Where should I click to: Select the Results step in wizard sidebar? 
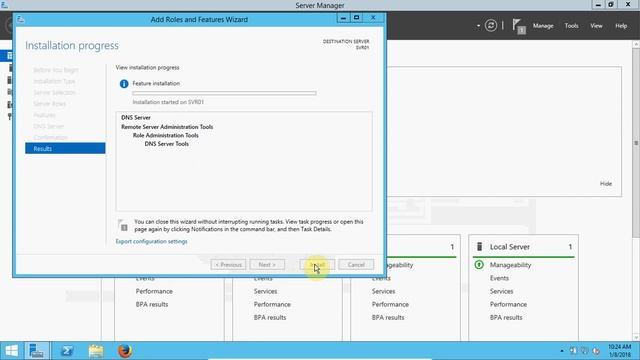click(x=65, y=149)
